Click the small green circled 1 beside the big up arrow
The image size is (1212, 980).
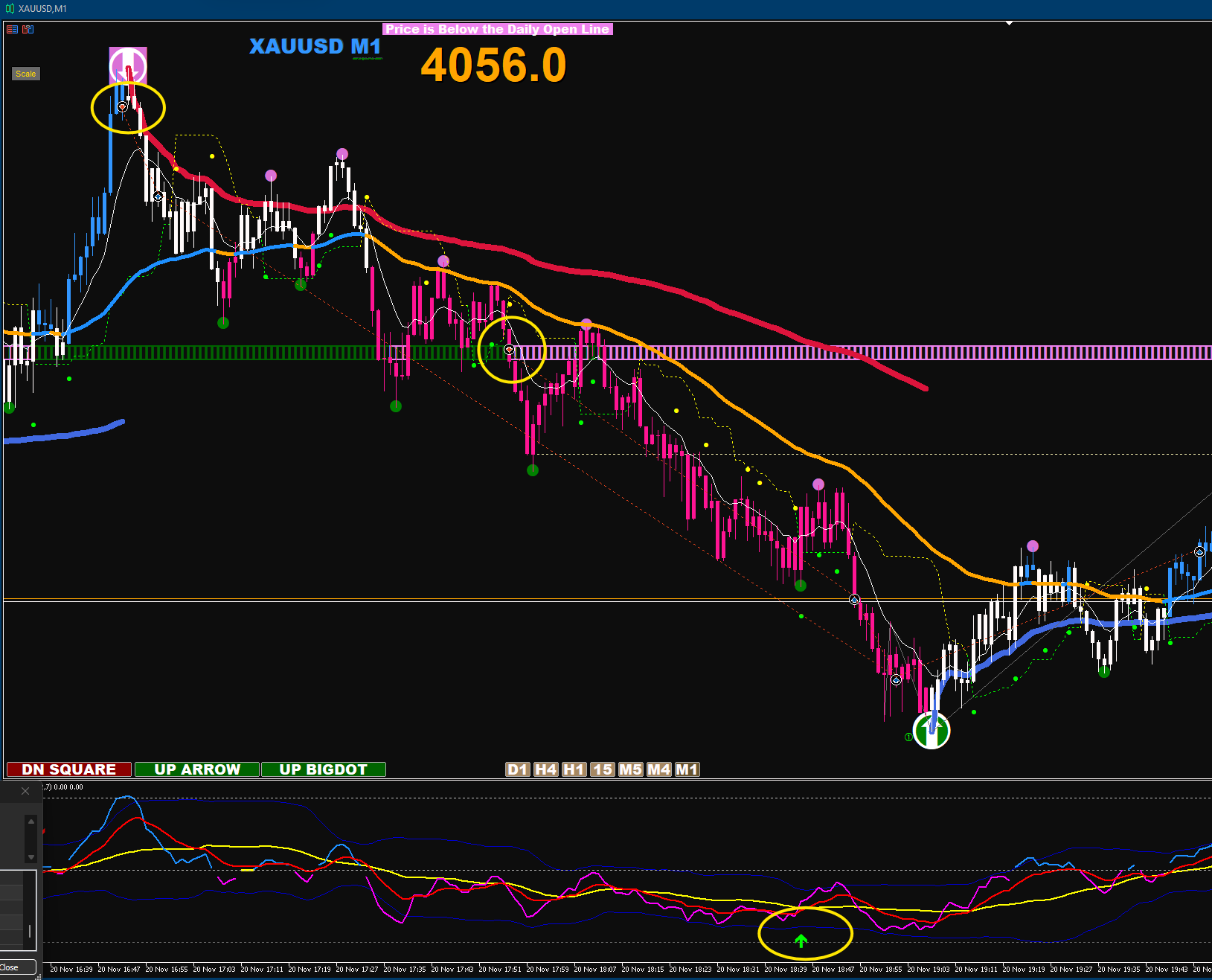(x=908, y=737)
